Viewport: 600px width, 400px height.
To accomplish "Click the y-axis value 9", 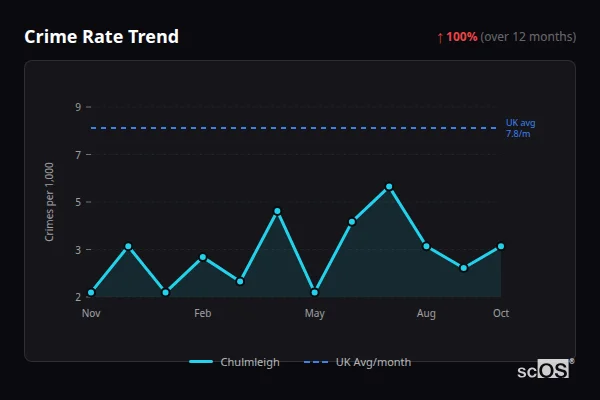I will [78, 107].
